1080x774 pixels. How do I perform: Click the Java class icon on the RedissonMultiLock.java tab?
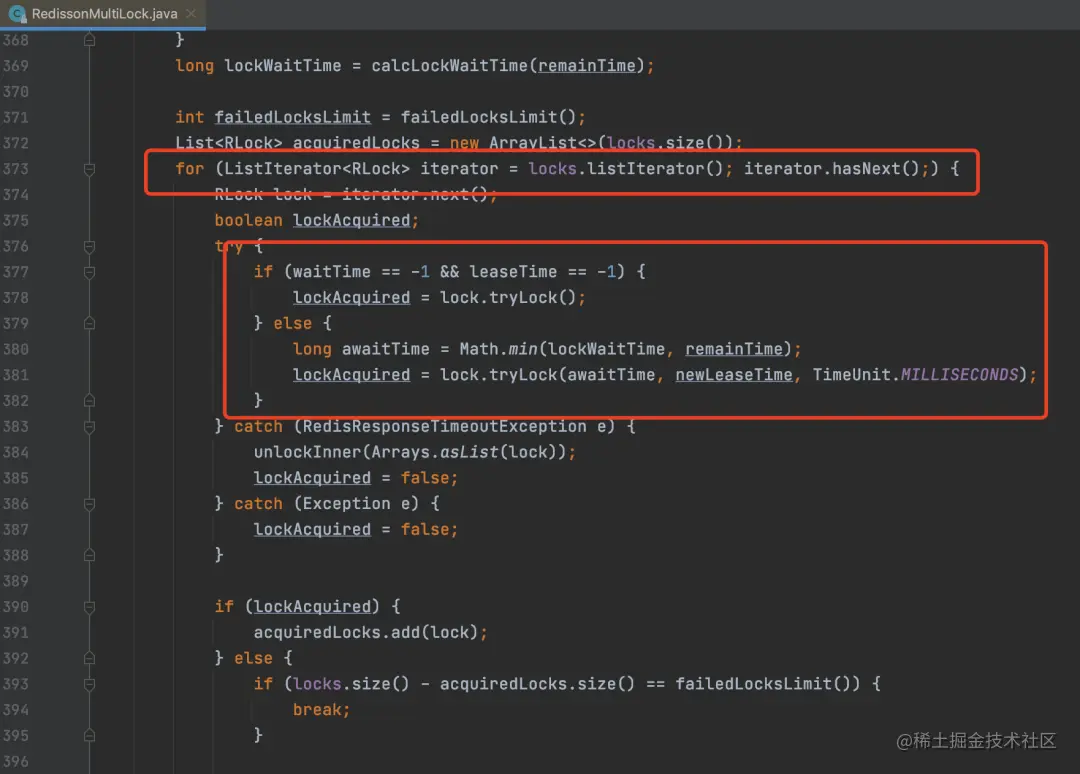17,14
